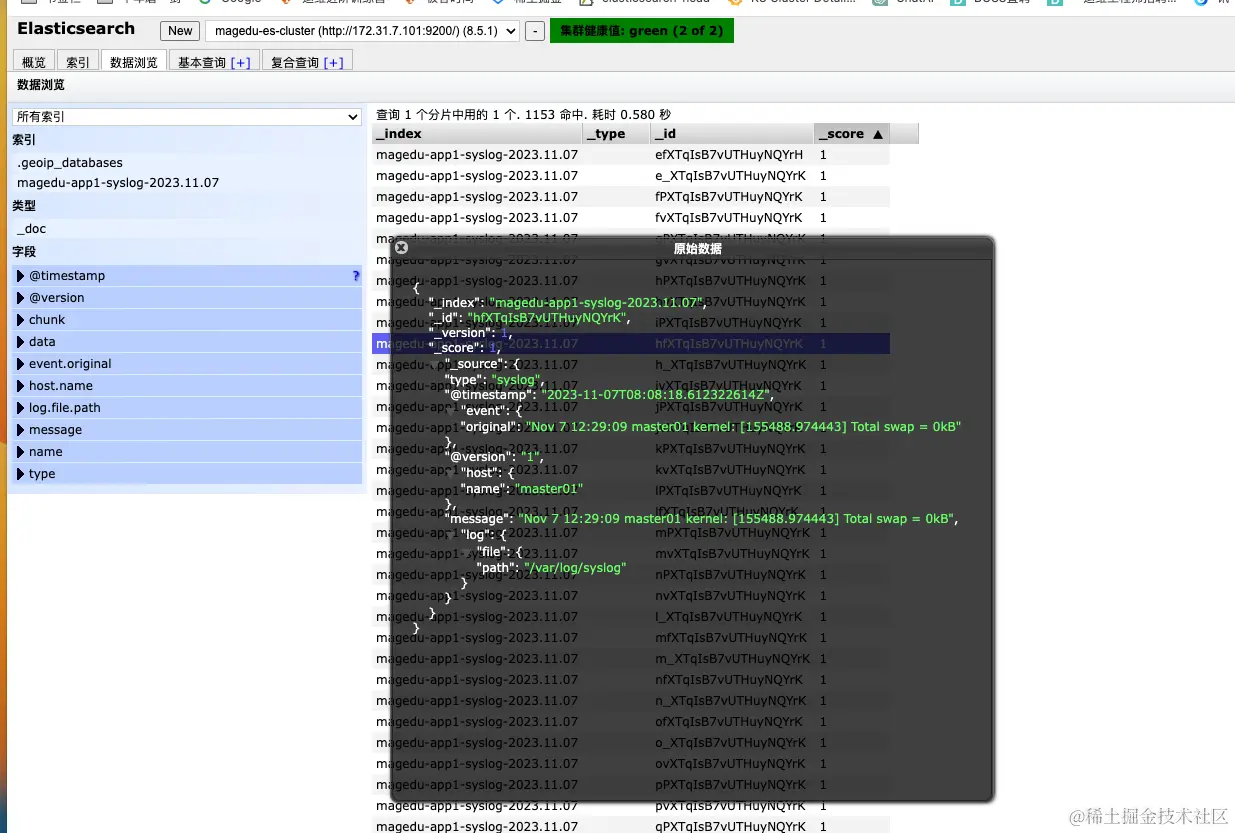Select the _doc type filter
1235x833 pixels.
point(32,229)
